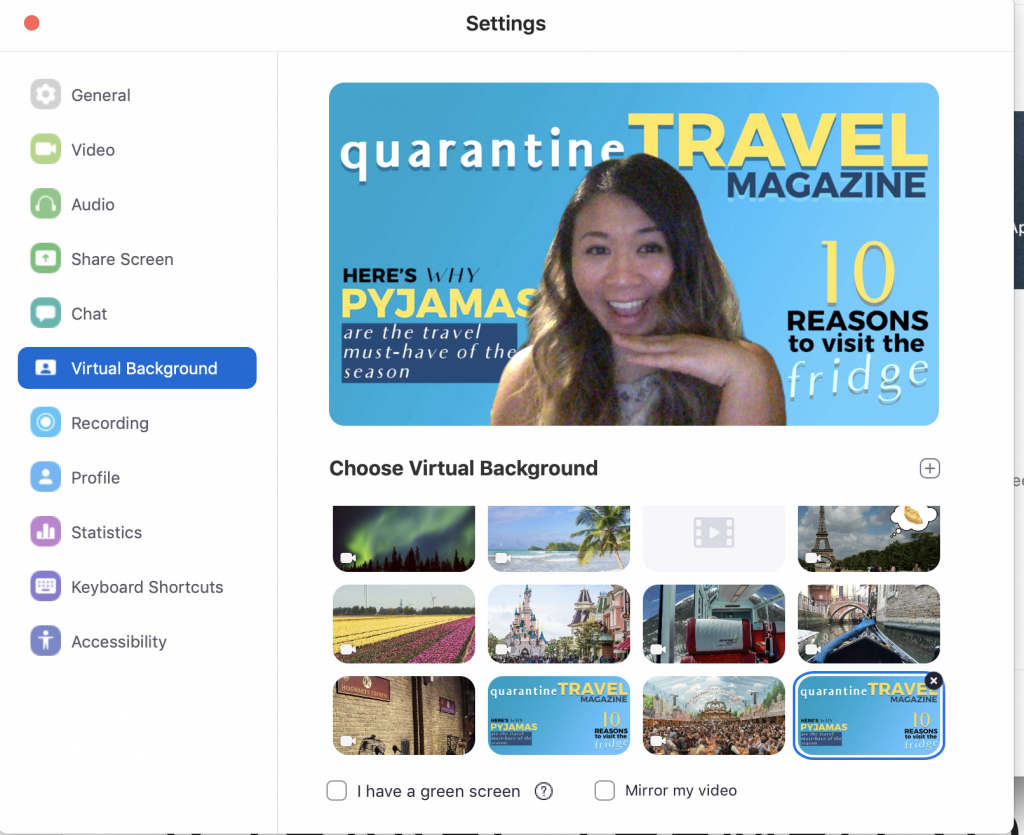Screen dimensions: 1024x835
Task: Choose the Eiffel Tower background
Action: [x=868, y=538]
